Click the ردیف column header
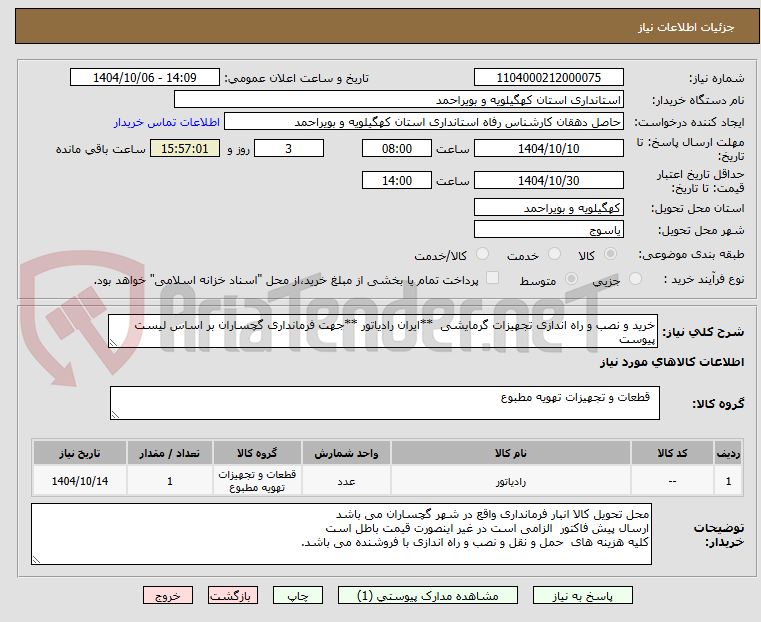The height and width of the screenshot is (622, 761). [x=728, y=453]
